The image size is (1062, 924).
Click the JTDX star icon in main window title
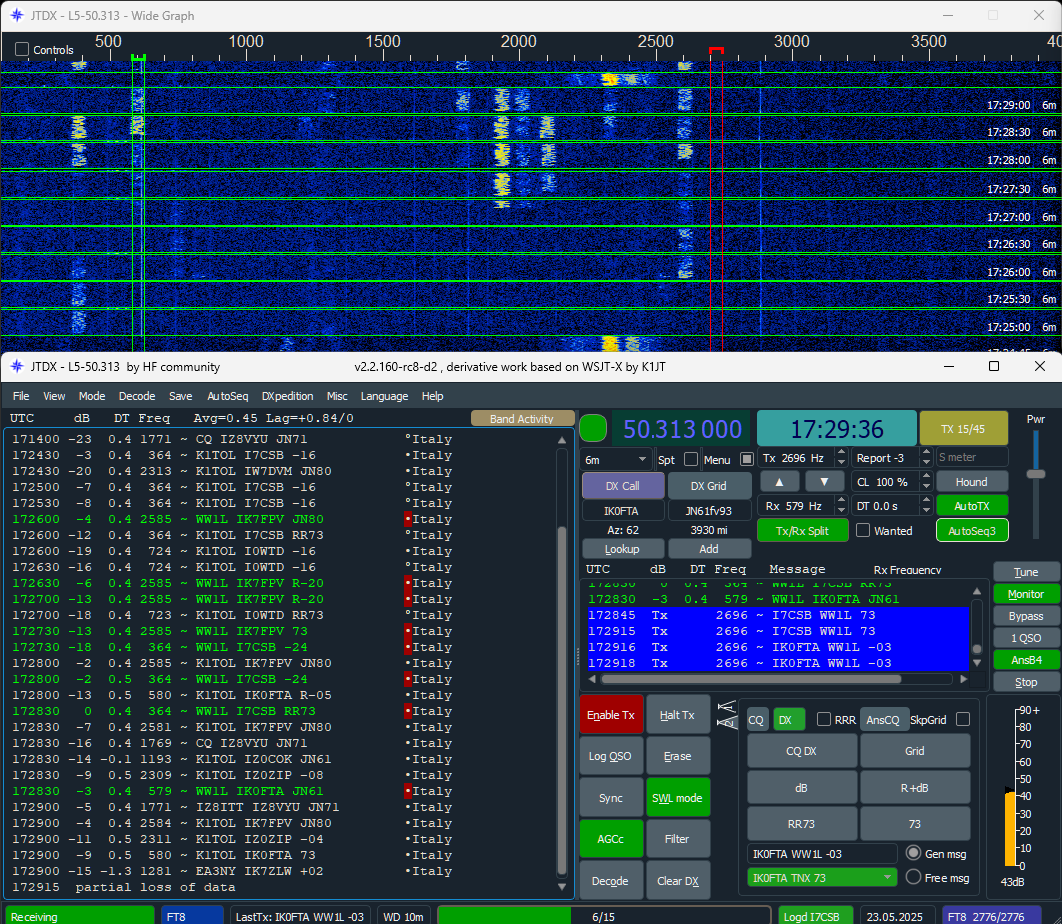point(17,366)
